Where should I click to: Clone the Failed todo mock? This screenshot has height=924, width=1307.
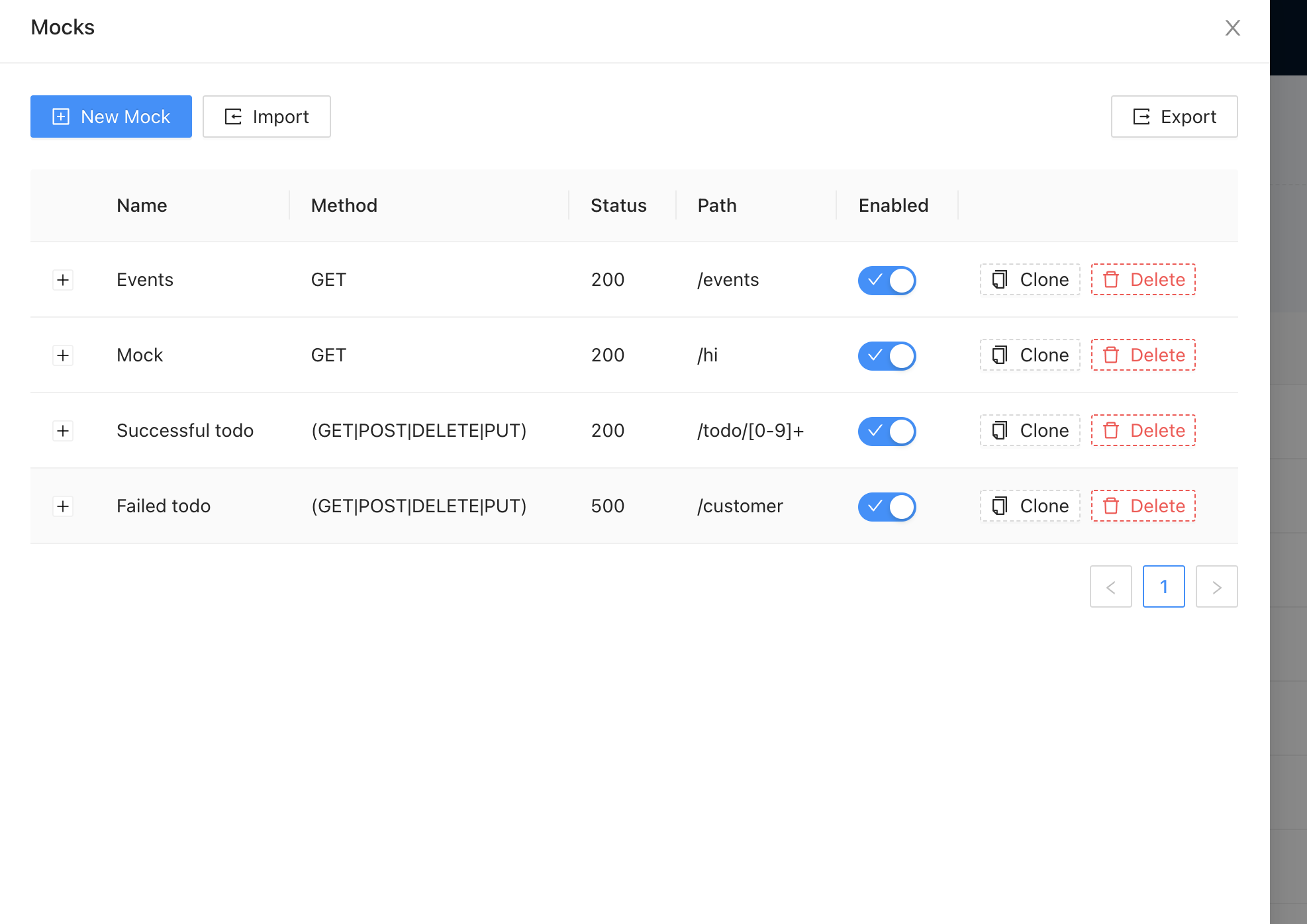click(x=1030, y=506)
